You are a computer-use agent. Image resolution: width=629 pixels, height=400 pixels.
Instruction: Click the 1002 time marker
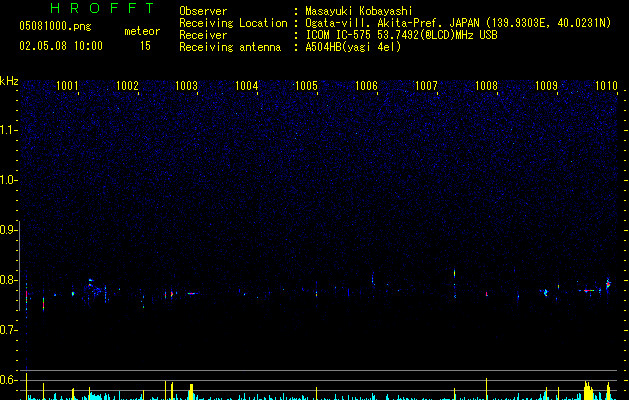pos(127,86)
